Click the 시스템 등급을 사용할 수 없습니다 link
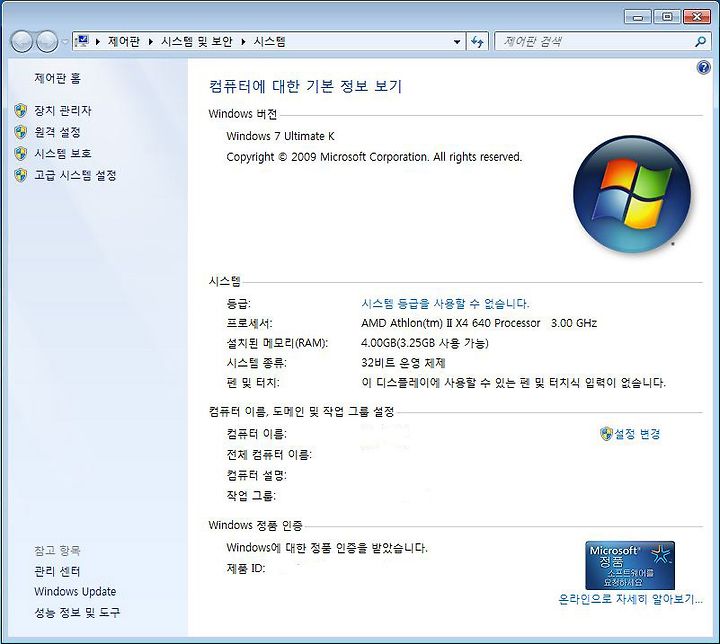Image resolution: width=720 pixels, height=644 pixels. pos(445,304)
